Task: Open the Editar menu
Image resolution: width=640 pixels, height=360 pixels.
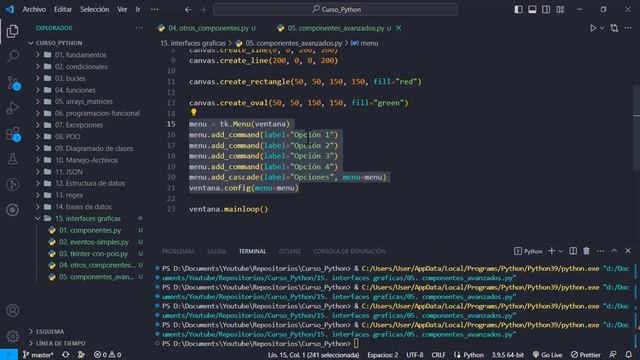Action: (x=63, y=9)
